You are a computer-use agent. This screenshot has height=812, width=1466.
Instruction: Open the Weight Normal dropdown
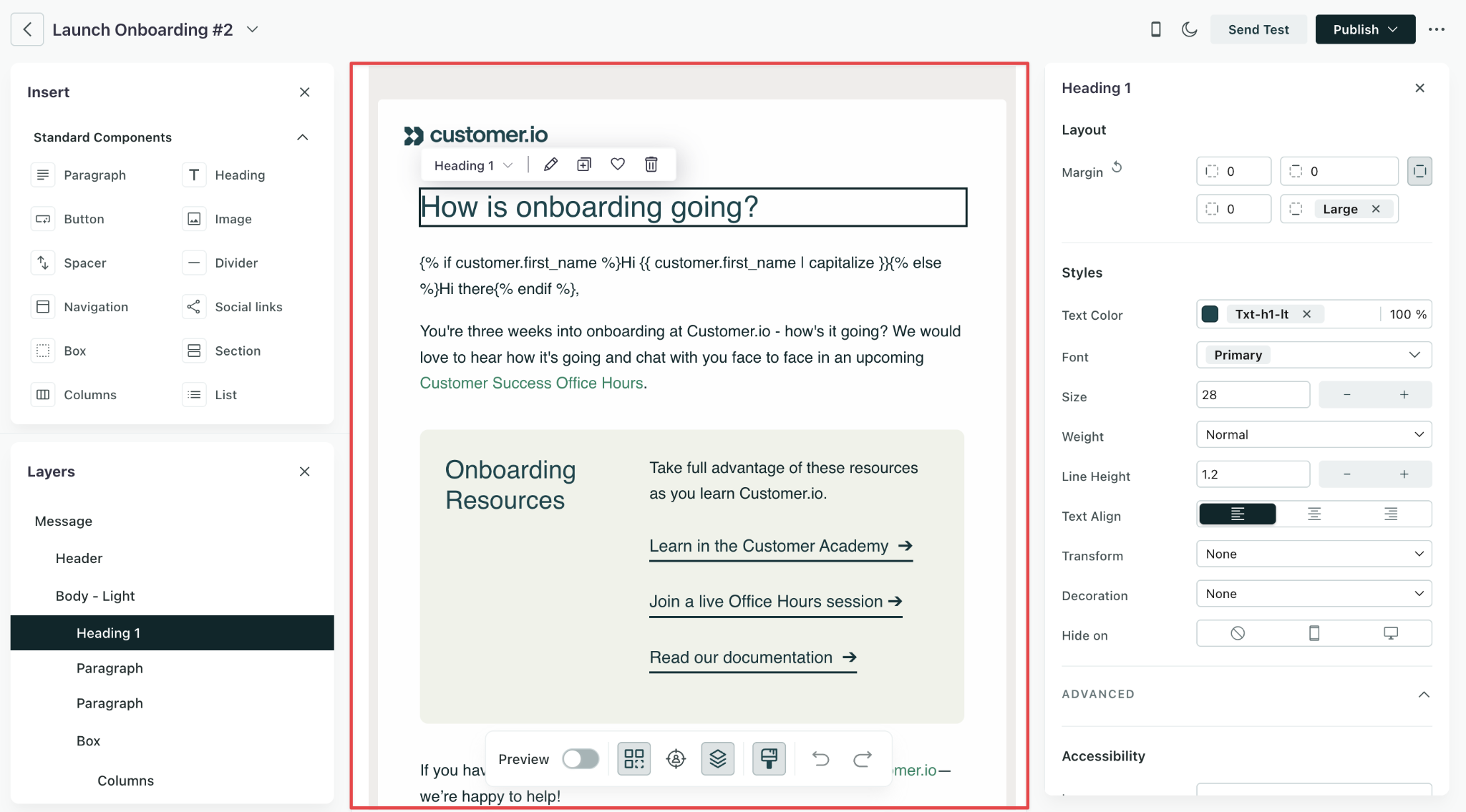tap(1314, 434)
